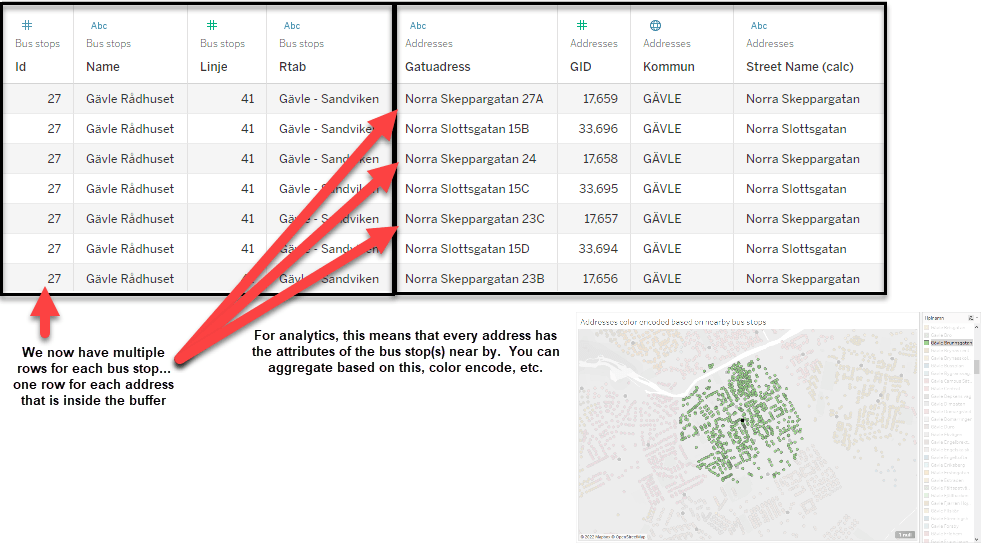Viewport: 981px width, 543px height.
Task: Select the Gatuadress column header
Action: point(437,66)
